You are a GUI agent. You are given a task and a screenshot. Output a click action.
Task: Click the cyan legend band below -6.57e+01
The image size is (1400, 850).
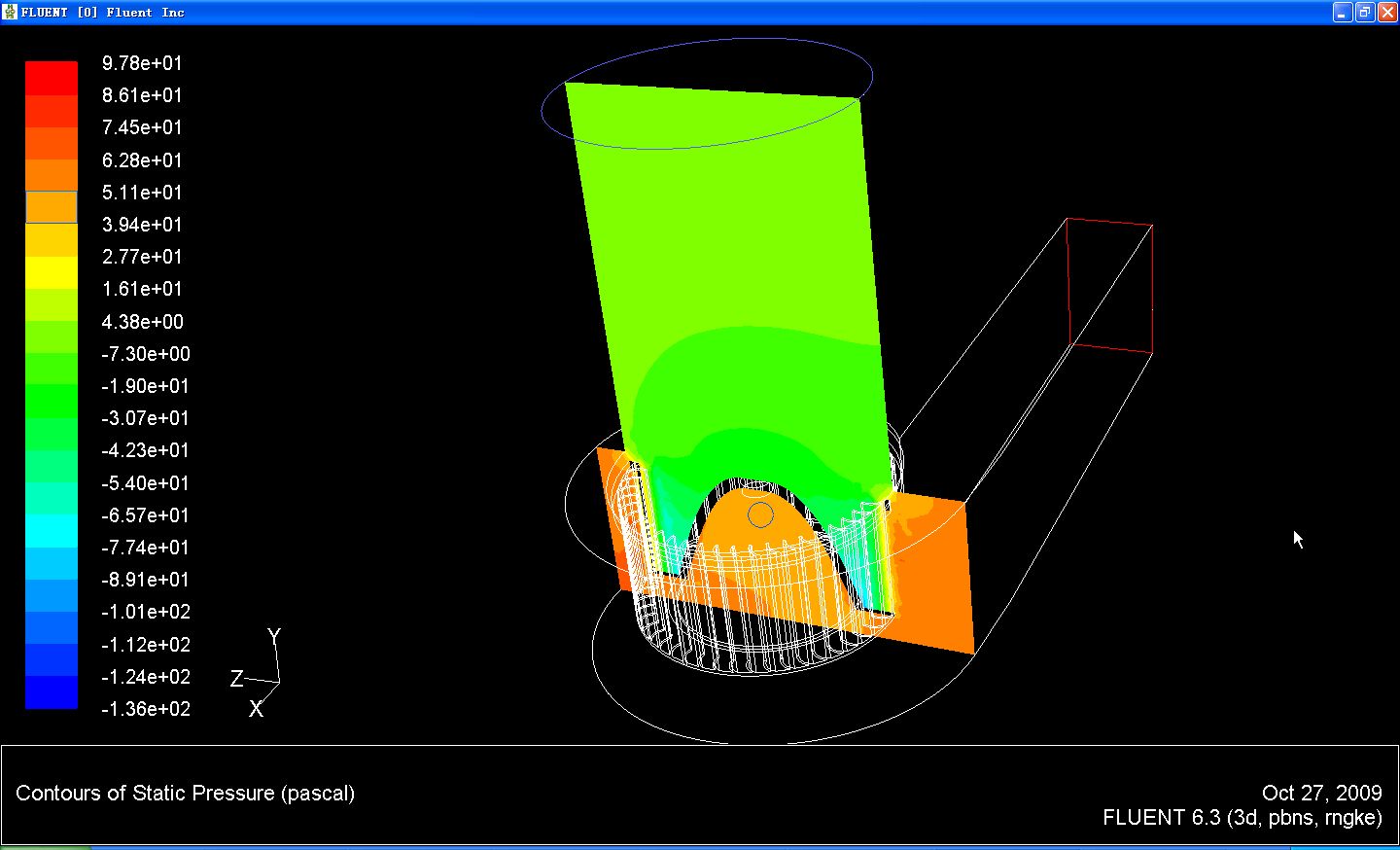(52, 531)
